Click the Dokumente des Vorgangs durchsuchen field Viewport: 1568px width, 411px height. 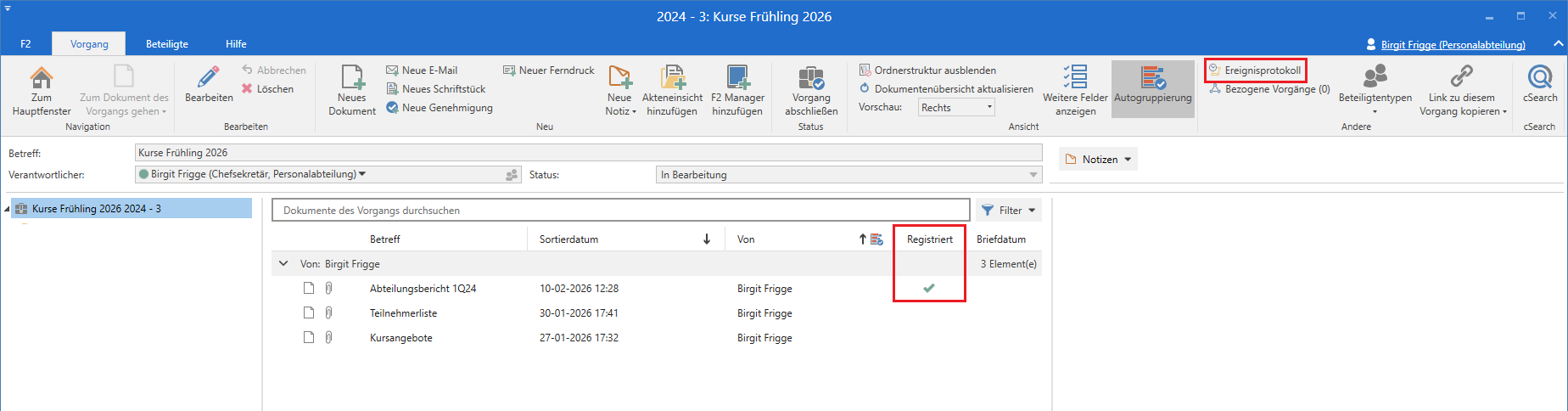tap(619, 211)
